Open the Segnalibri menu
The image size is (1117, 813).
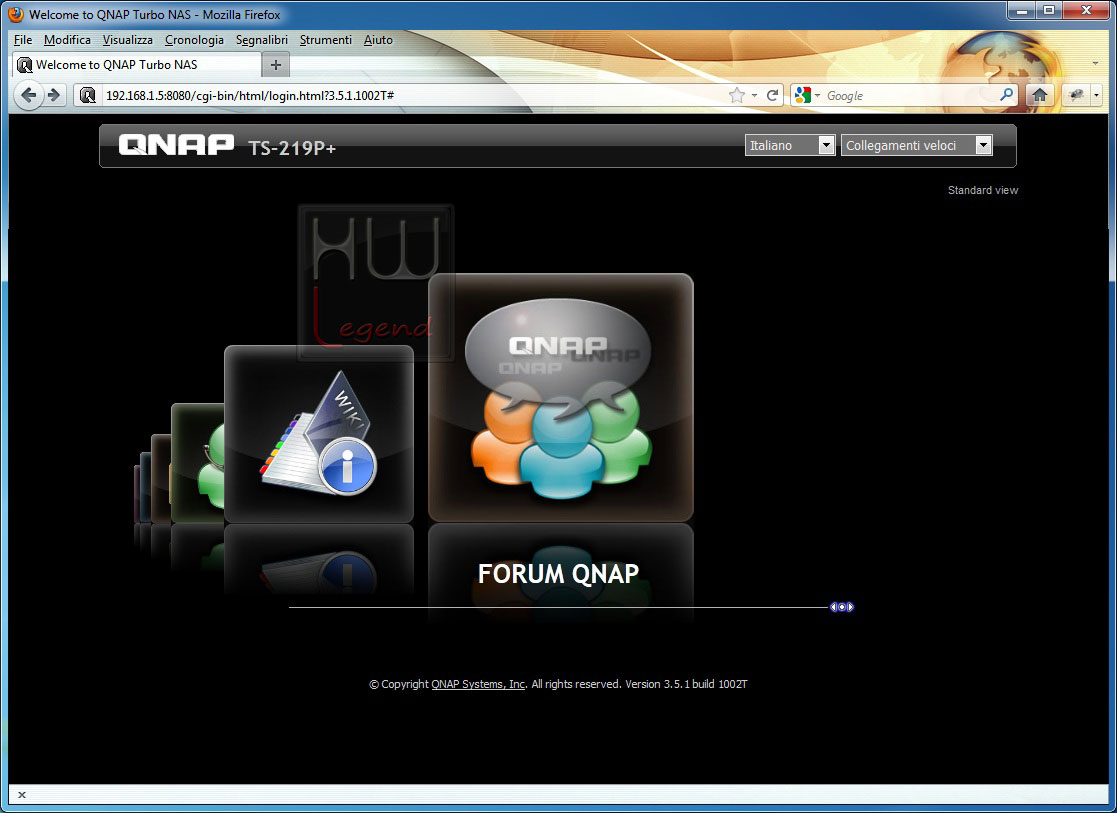[261, 40]
